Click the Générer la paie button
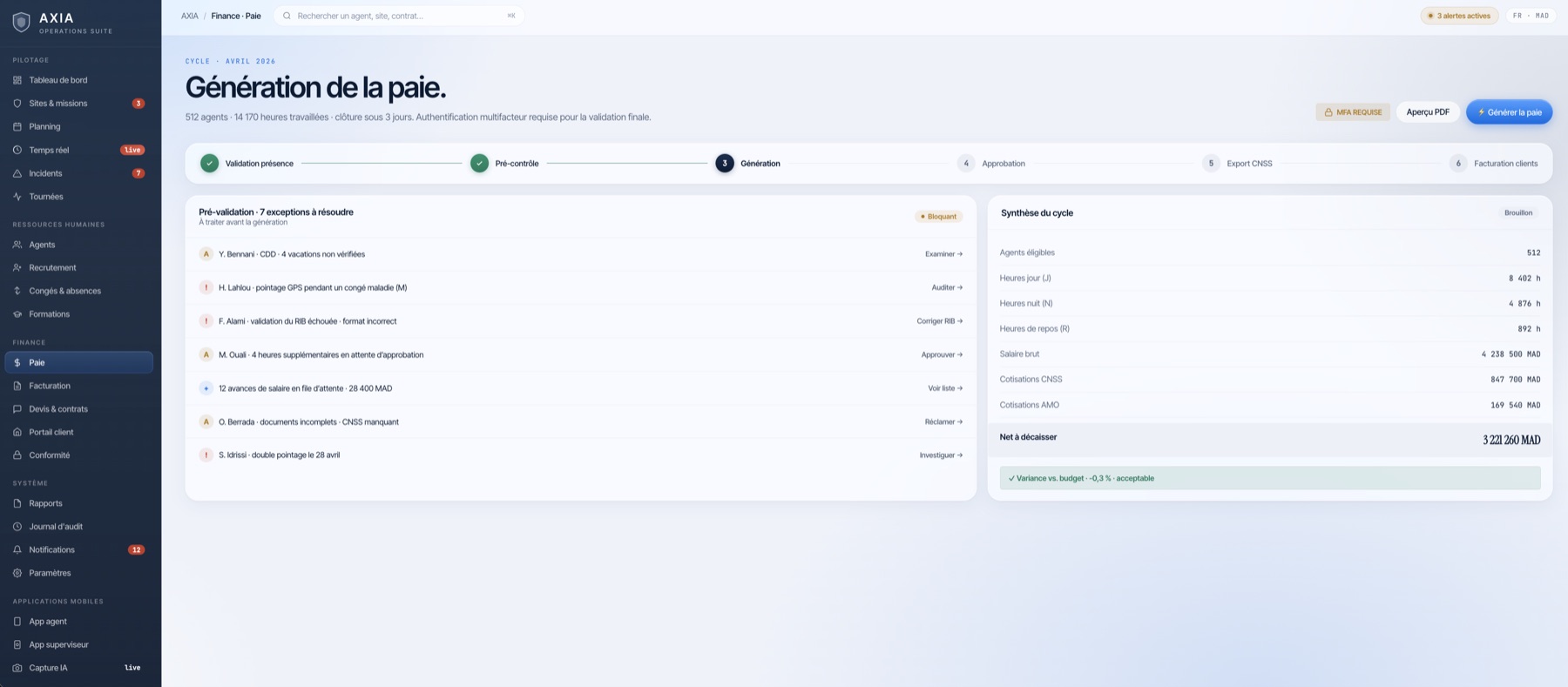Image resolution: width=1568 pixels, height=687 pixels. 1509,112
